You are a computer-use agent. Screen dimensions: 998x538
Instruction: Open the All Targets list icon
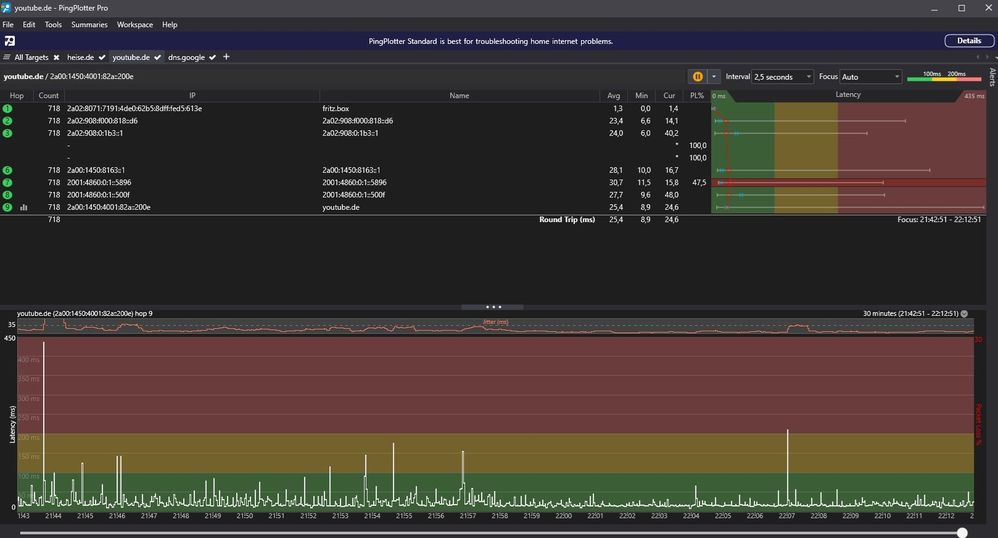pyautogui.click(x=7, y=57)
